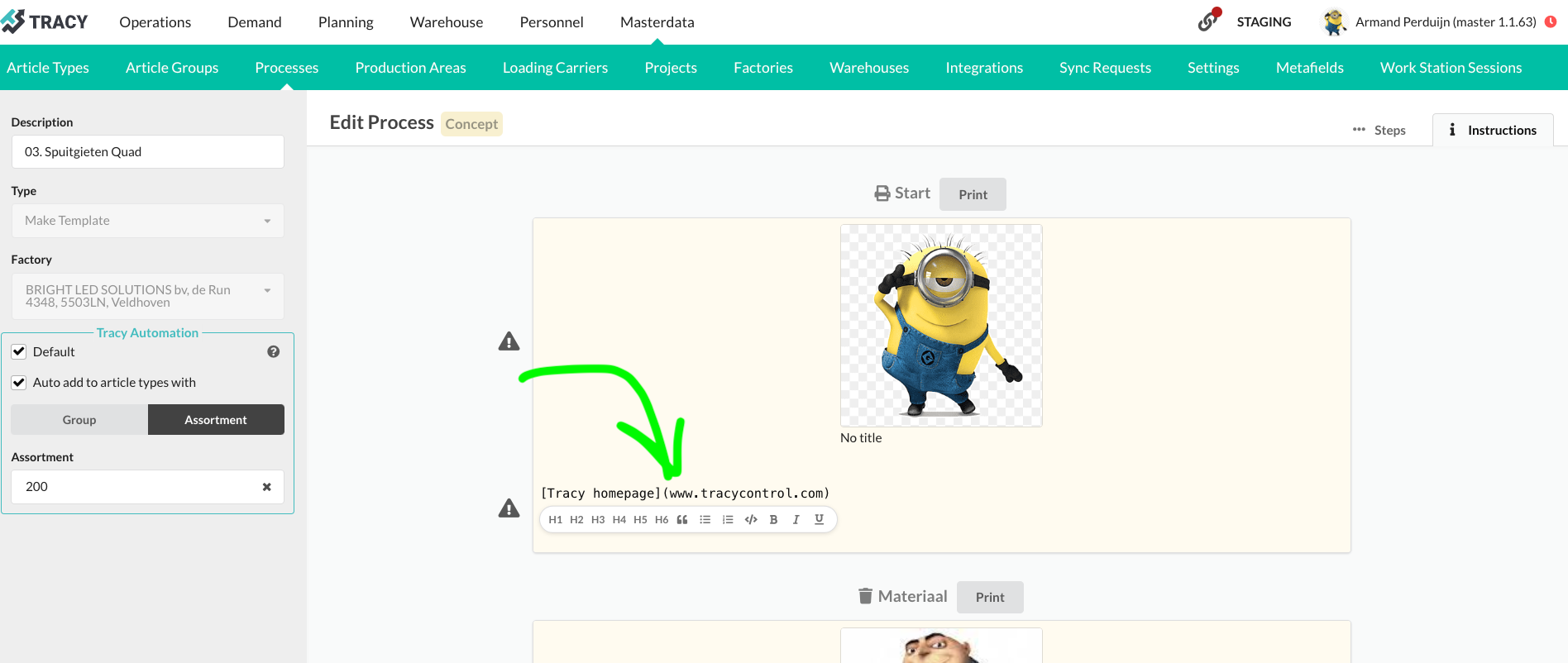Go to Work Station Sessions tab

point(1451,68)
